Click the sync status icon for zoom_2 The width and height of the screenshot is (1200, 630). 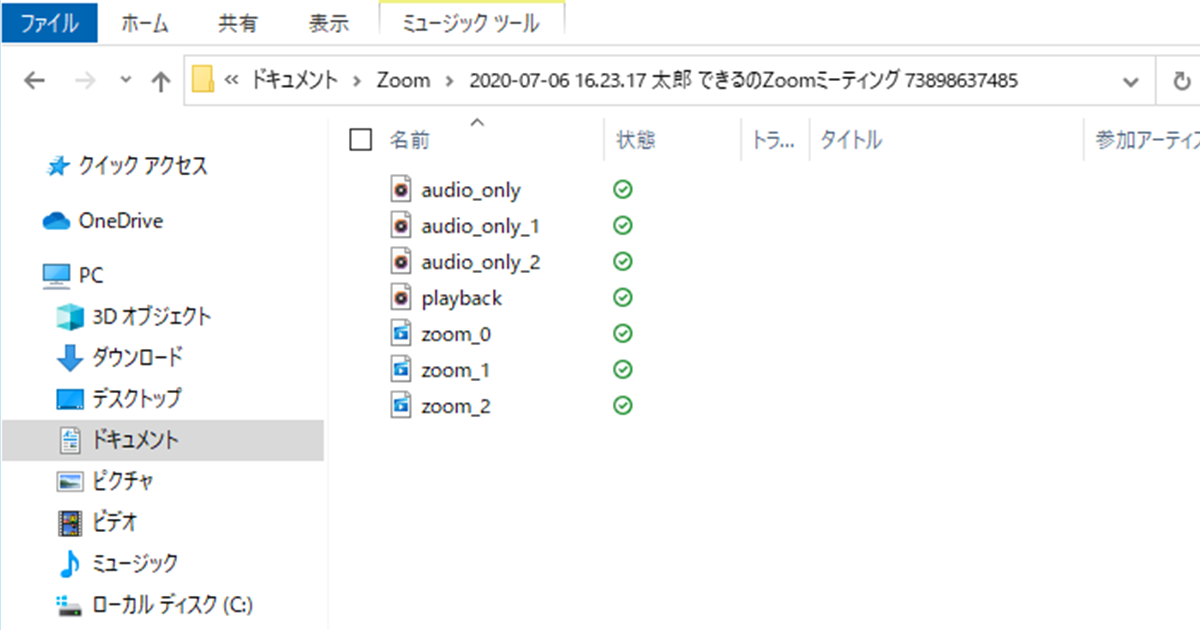[x=623, y=406]
